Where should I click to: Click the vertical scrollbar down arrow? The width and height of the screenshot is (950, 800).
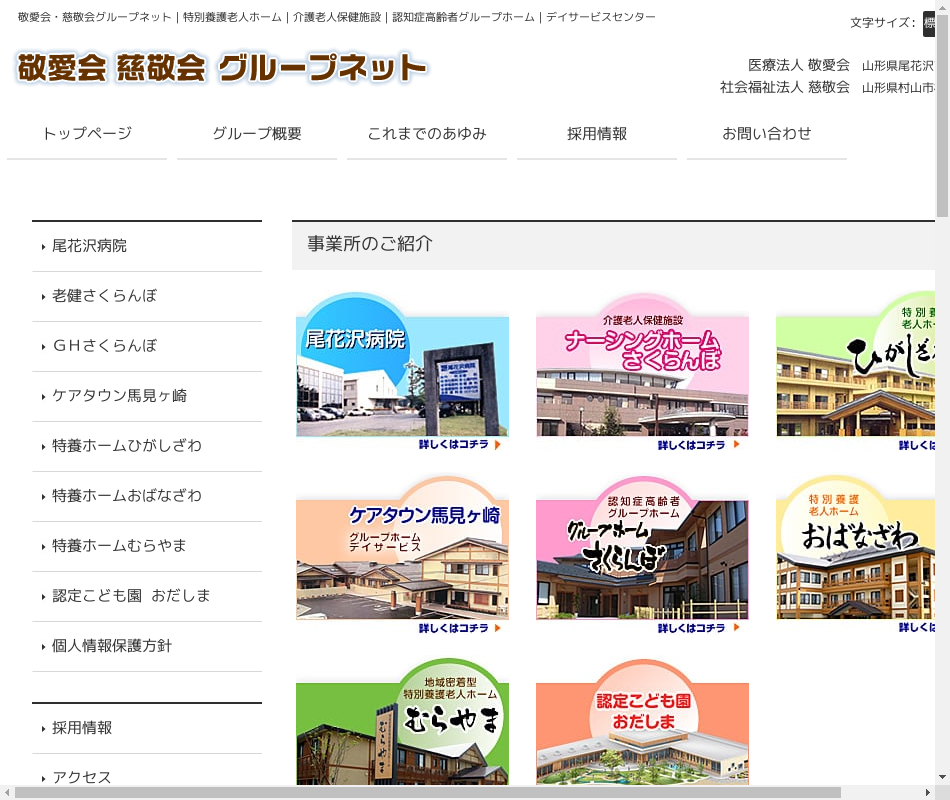tap(942, 777)
